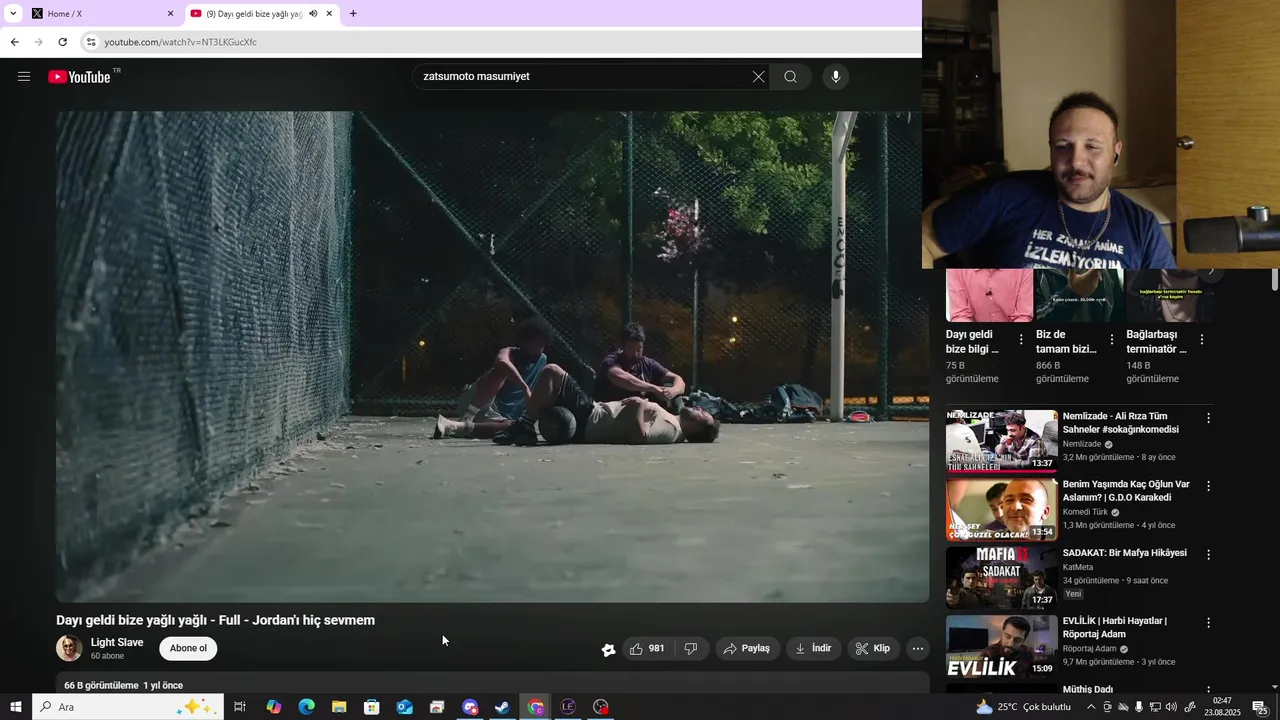Go back with browser back arrow

pos(14,42)
